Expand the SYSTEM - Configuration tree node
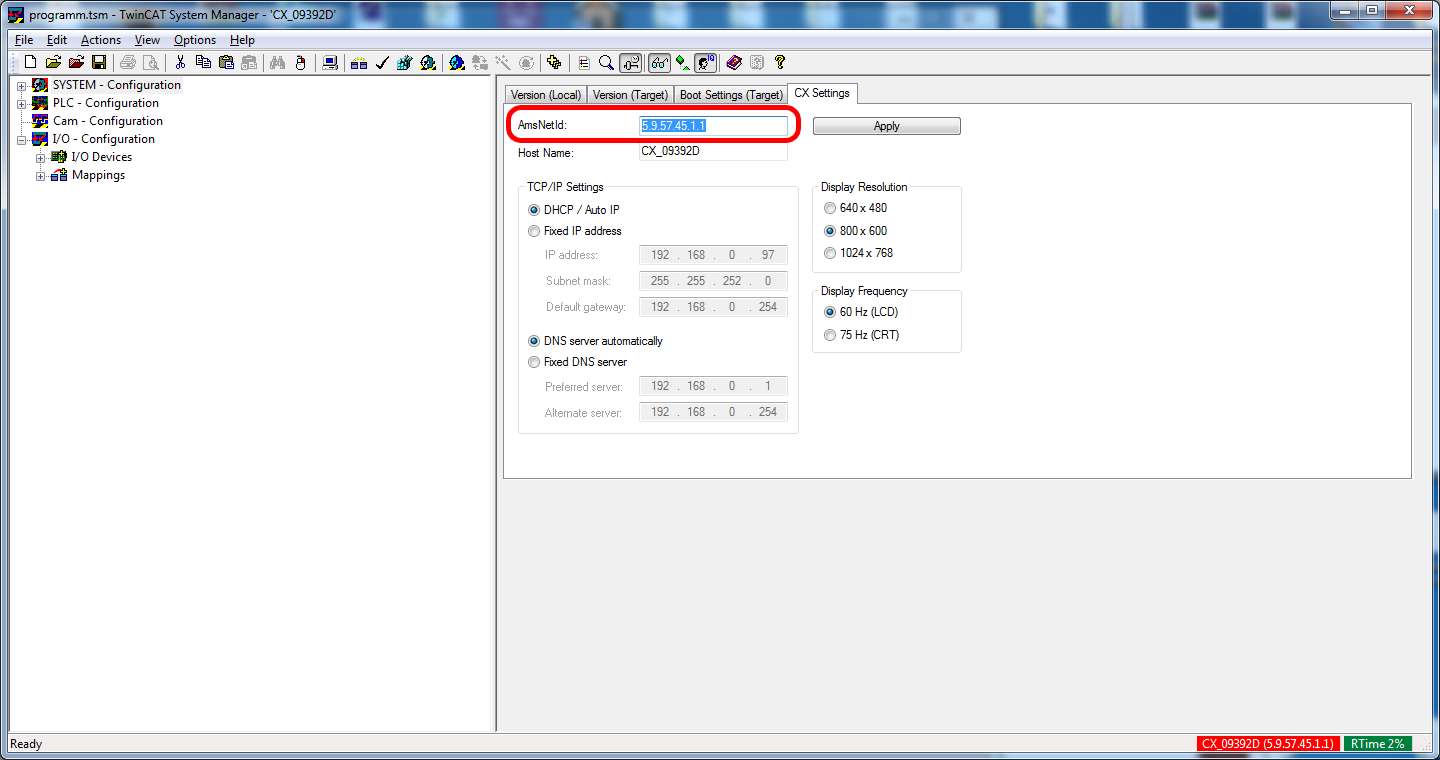 click(21, 86)
